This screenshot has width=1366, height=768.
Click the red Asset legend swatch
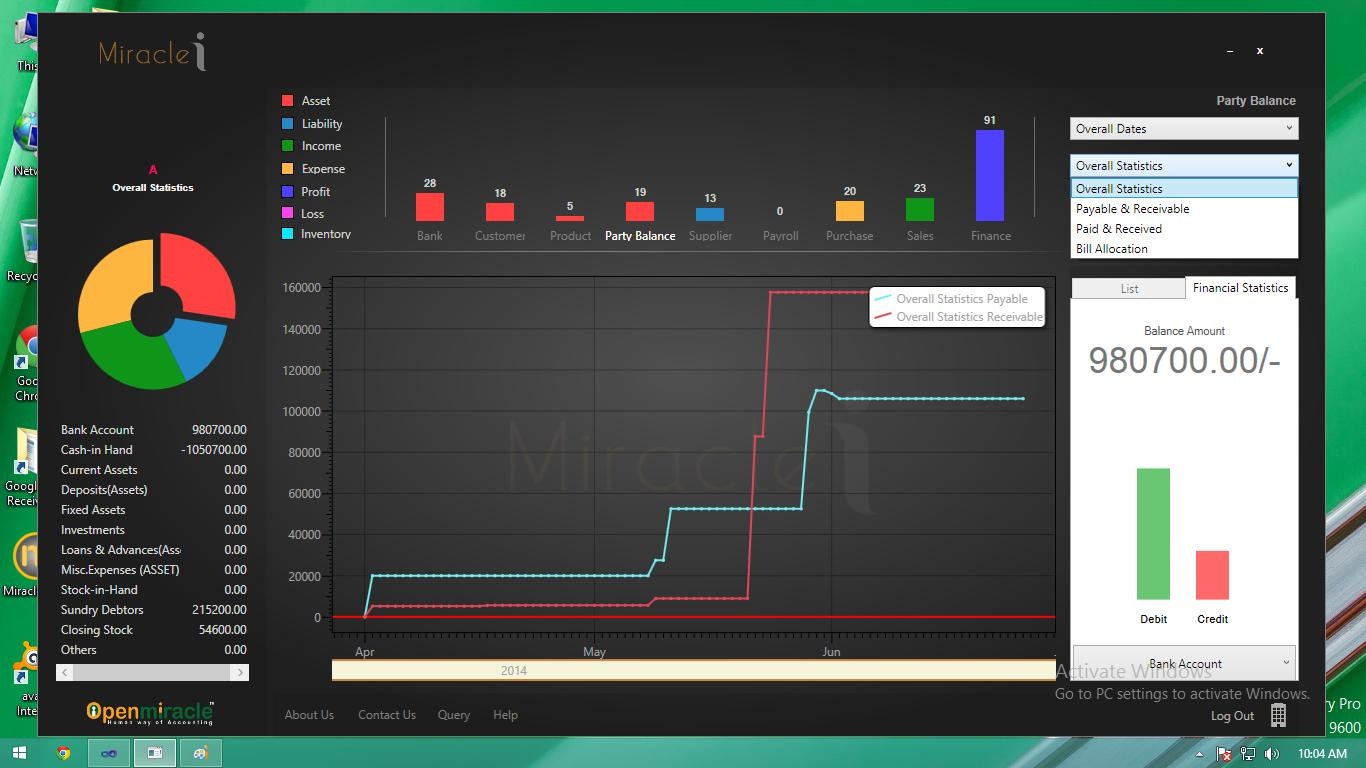click(287, 101)
